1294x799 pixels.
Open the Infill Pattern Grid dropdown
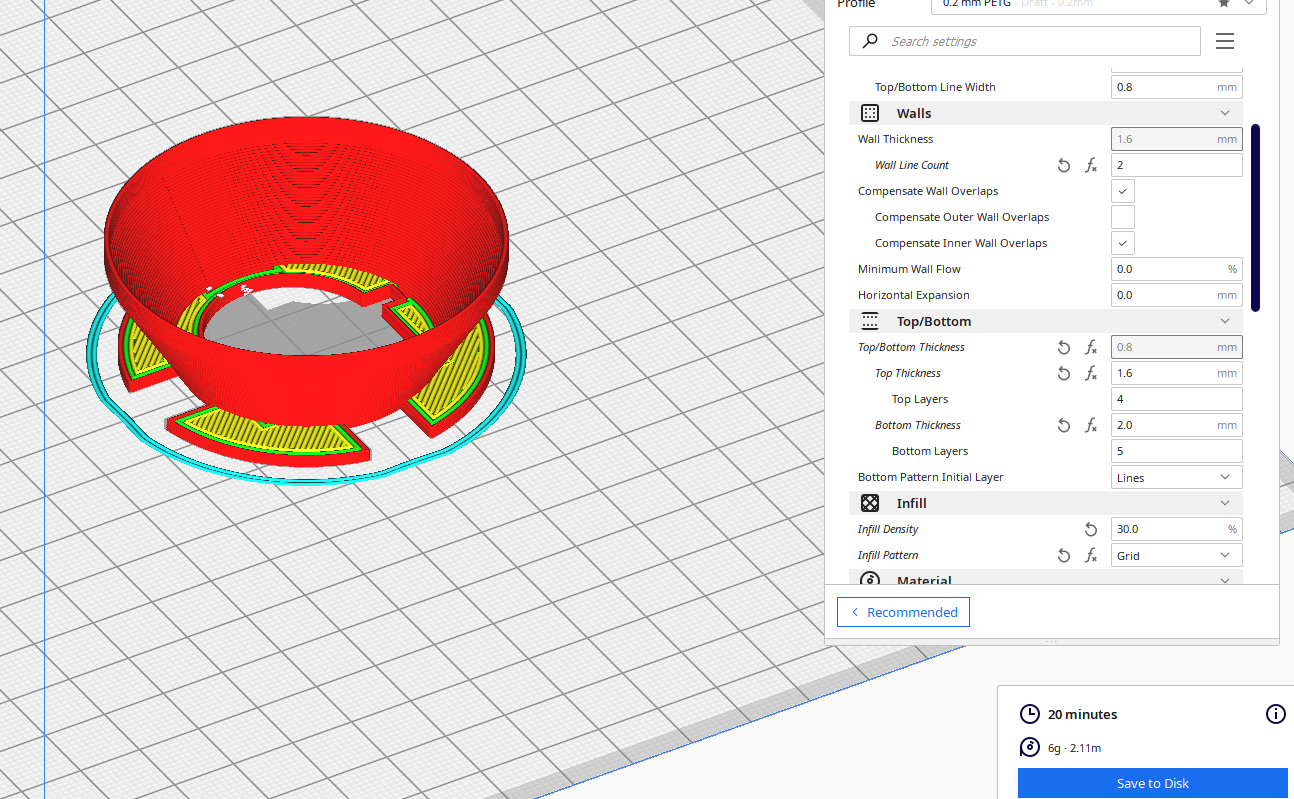point(1176,556)
